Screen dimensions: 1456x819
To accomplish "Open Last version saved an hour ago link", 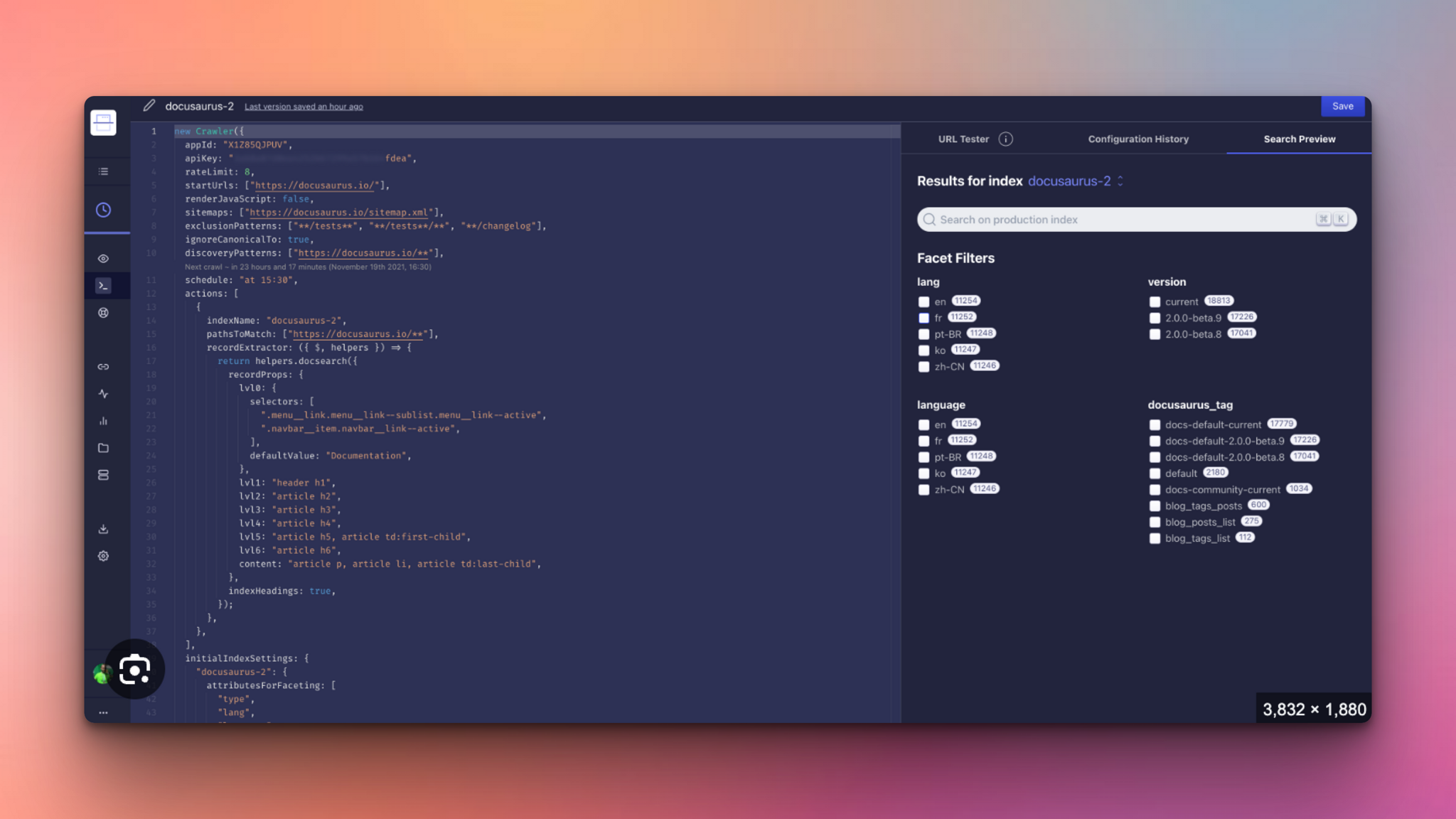I will tap(304, 106).
